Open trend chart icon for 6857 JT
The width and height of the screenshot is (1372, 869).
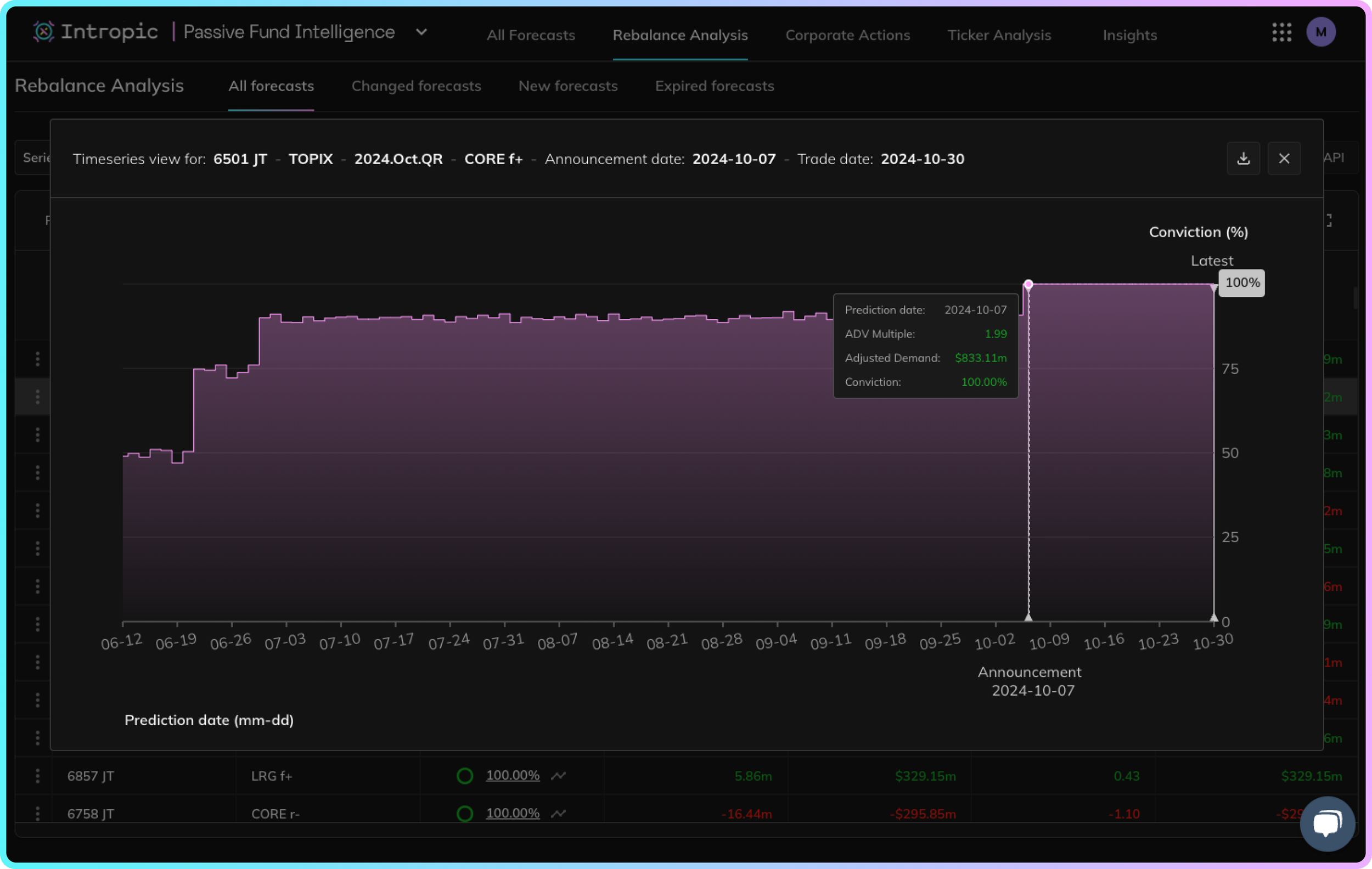[x=558, y=776]
